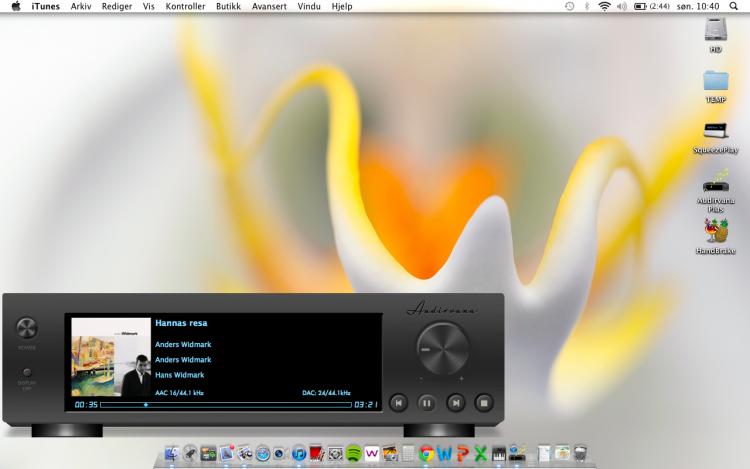
Task: Open Google Chrome from the dock
Action: pos(427,454)
